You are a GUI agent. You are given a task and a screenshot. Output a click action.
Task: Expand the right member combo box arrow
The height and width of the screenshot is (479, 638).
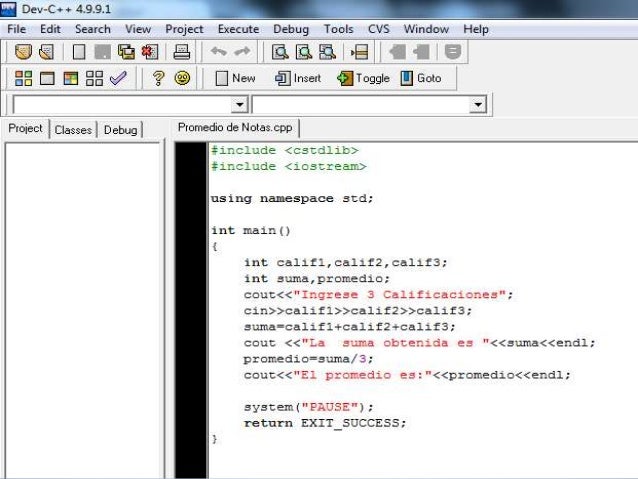point(478,105)
